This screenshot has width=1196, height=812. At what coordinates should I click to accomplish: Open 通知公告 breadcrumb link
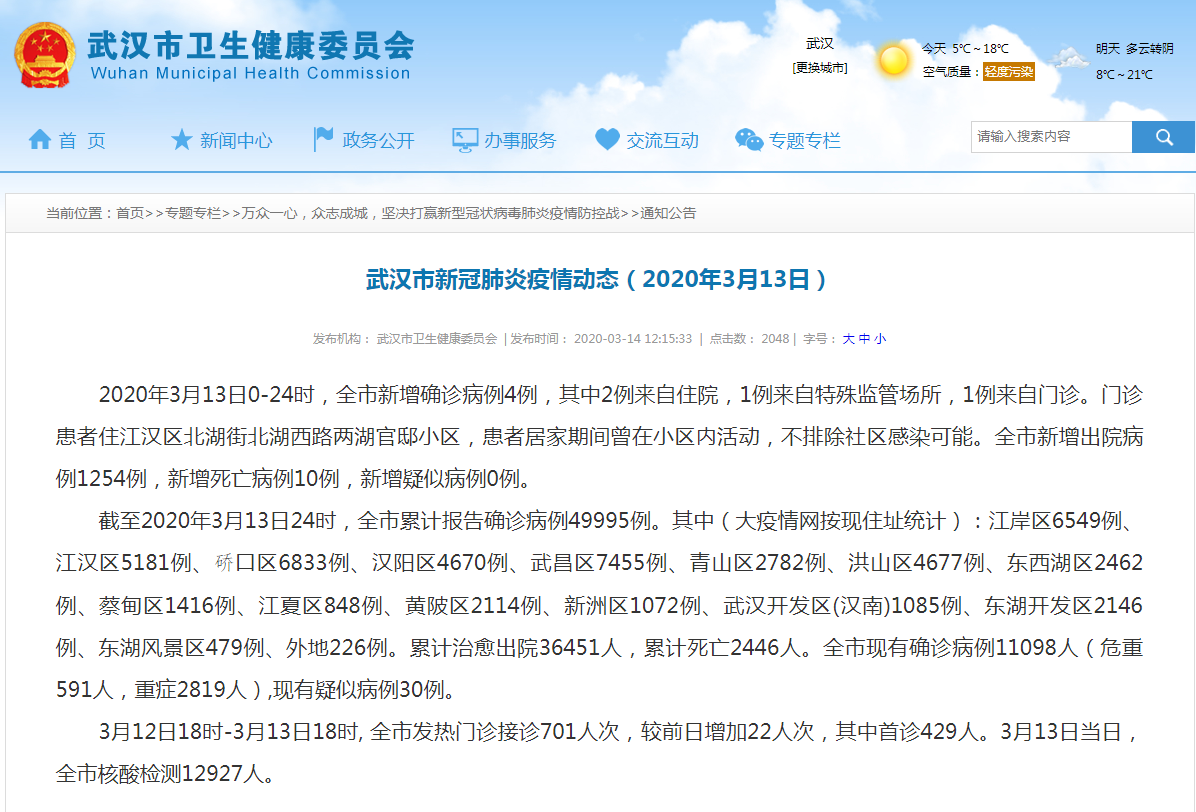[668, 213]
